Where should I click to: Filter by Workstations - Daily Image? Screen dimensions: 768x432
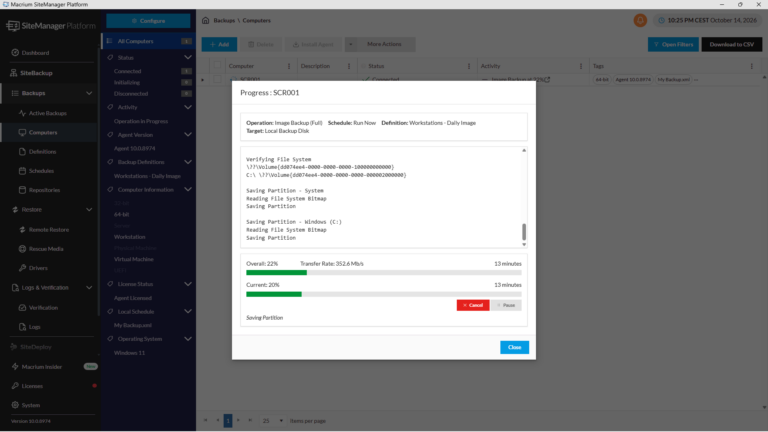pyautogui.click(x=147, y=176)
